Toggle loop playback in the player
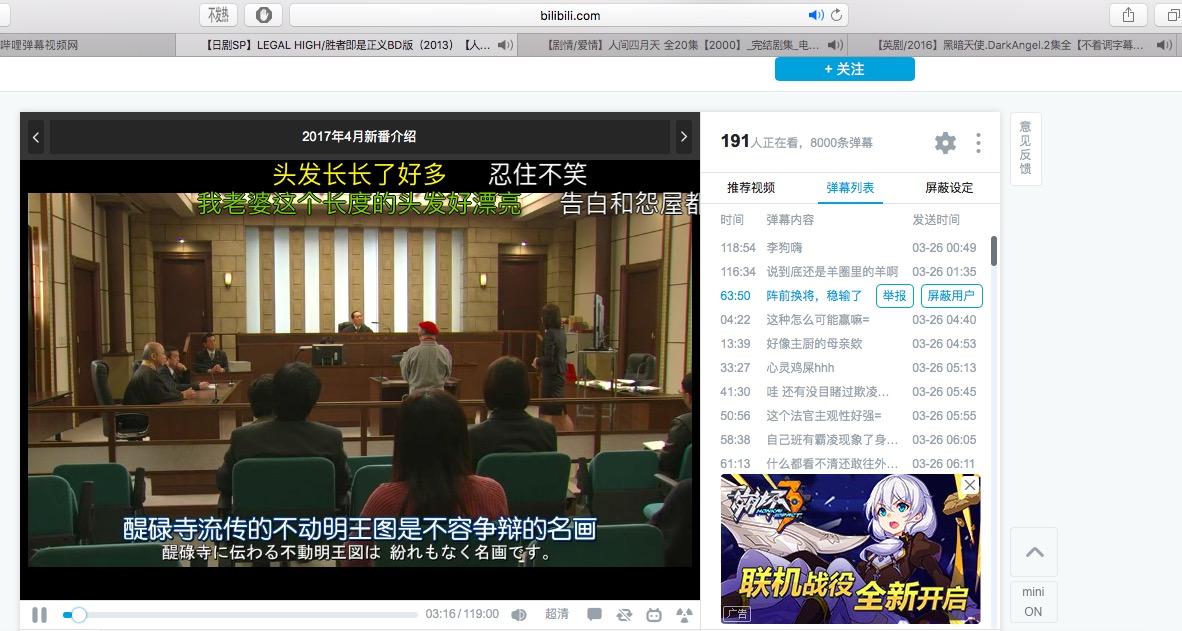 pos(624,615)
